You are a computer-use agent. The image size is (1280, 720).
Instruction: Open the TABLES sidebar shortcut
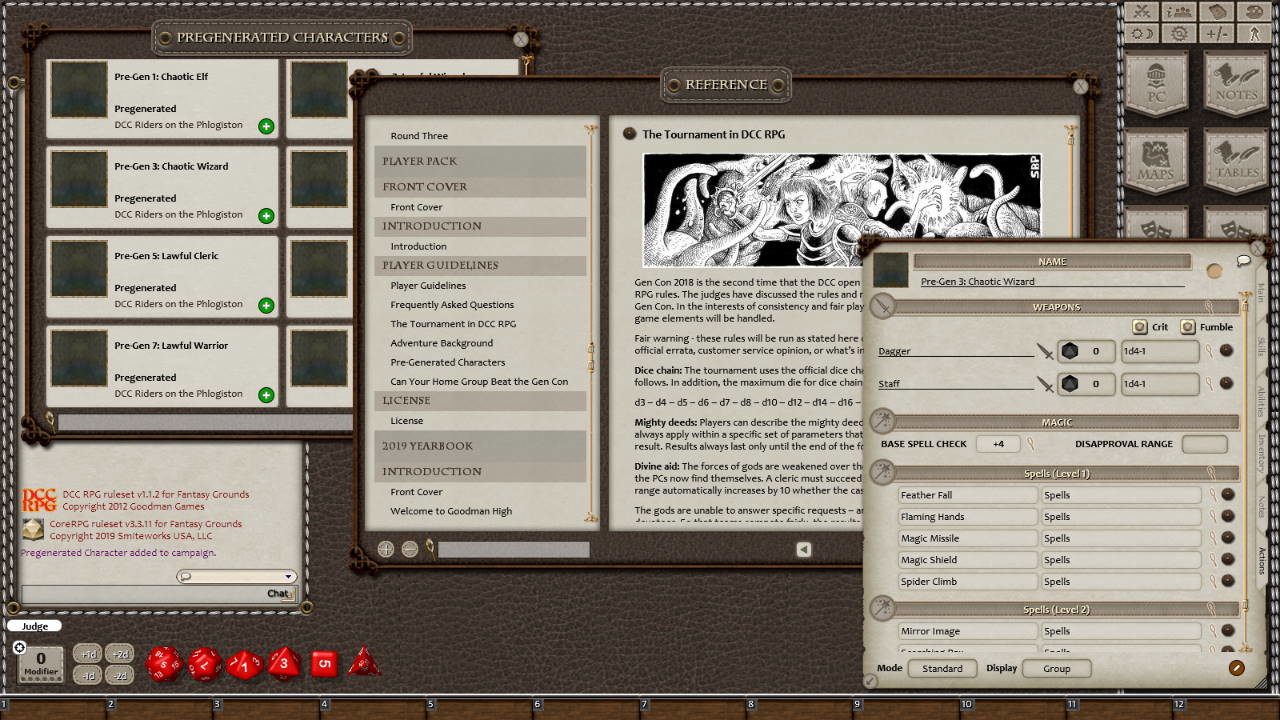click(x=1235, y=160)
